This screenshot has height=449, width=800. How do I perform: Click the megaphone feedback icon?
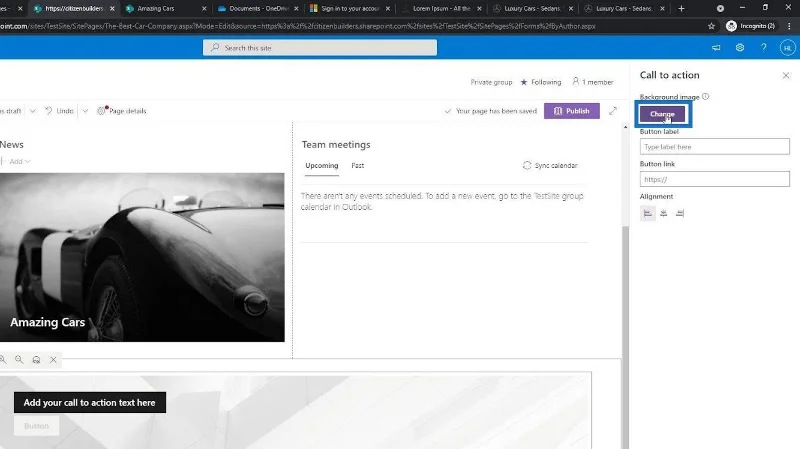(x=716, y=47)
